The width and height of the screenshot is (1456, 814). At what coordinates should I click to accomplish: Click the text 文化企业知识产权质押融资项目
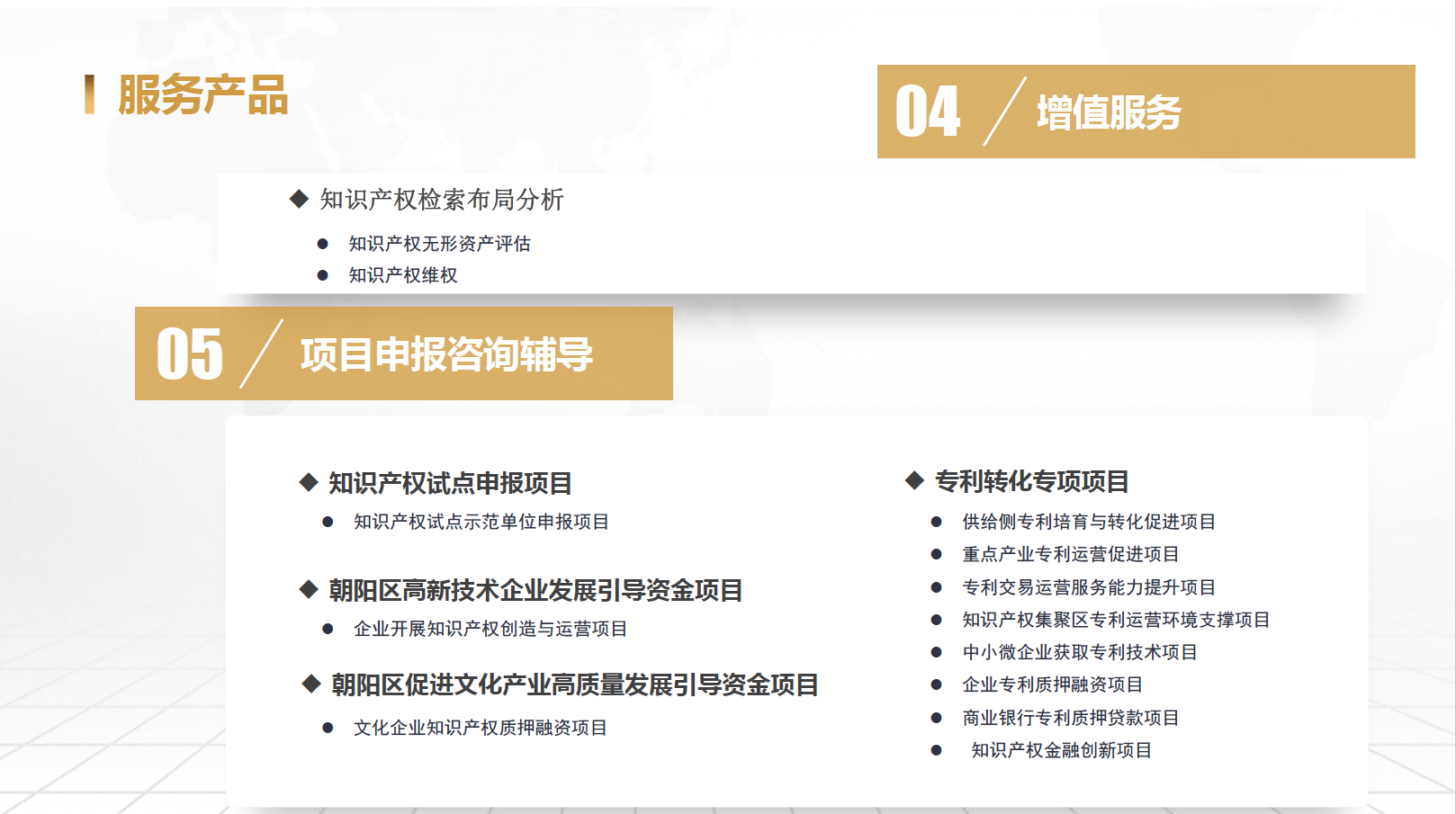[x=481, y=728]
